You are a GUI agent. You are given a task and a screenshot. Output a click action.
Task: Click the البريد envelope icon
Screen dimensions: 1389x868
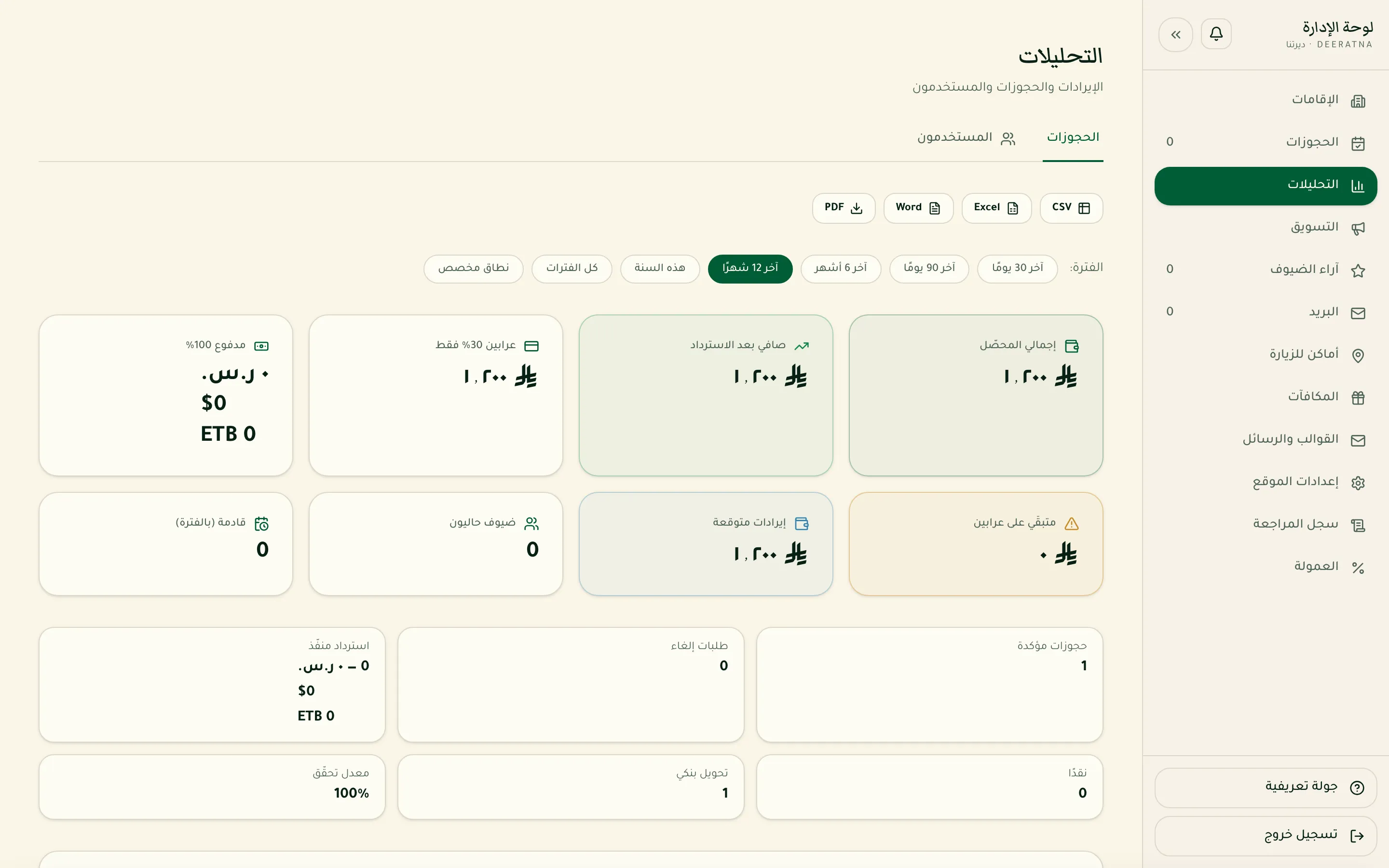1358,313
